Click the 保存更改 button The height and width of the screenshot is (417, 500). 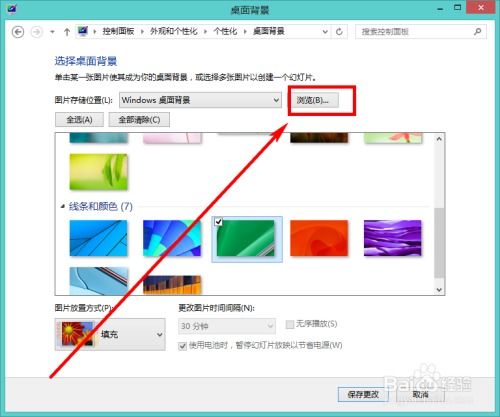point(363,395)
